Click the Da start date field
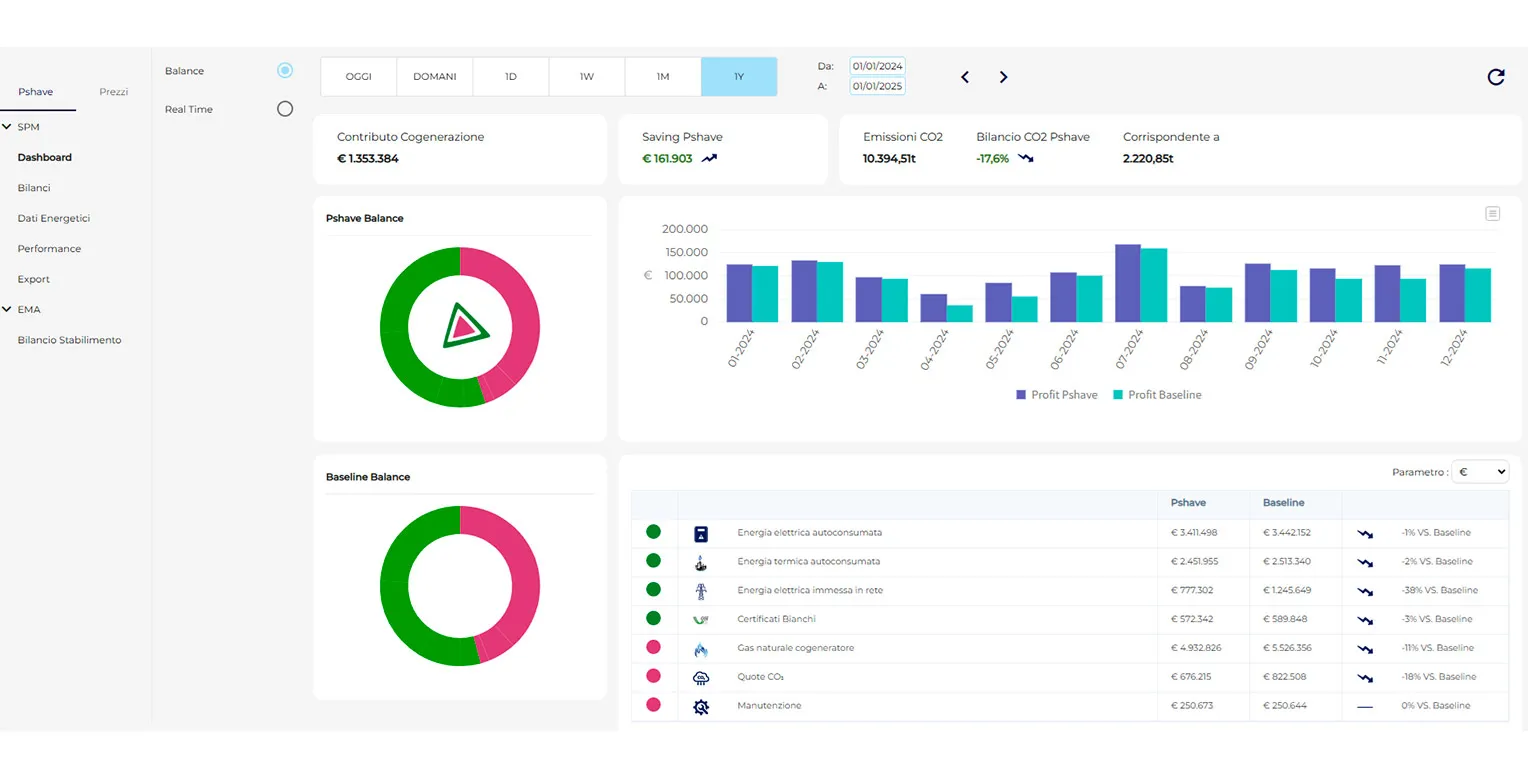The image size is (1528, 778). pyautogui.click(x=876, y=66)
